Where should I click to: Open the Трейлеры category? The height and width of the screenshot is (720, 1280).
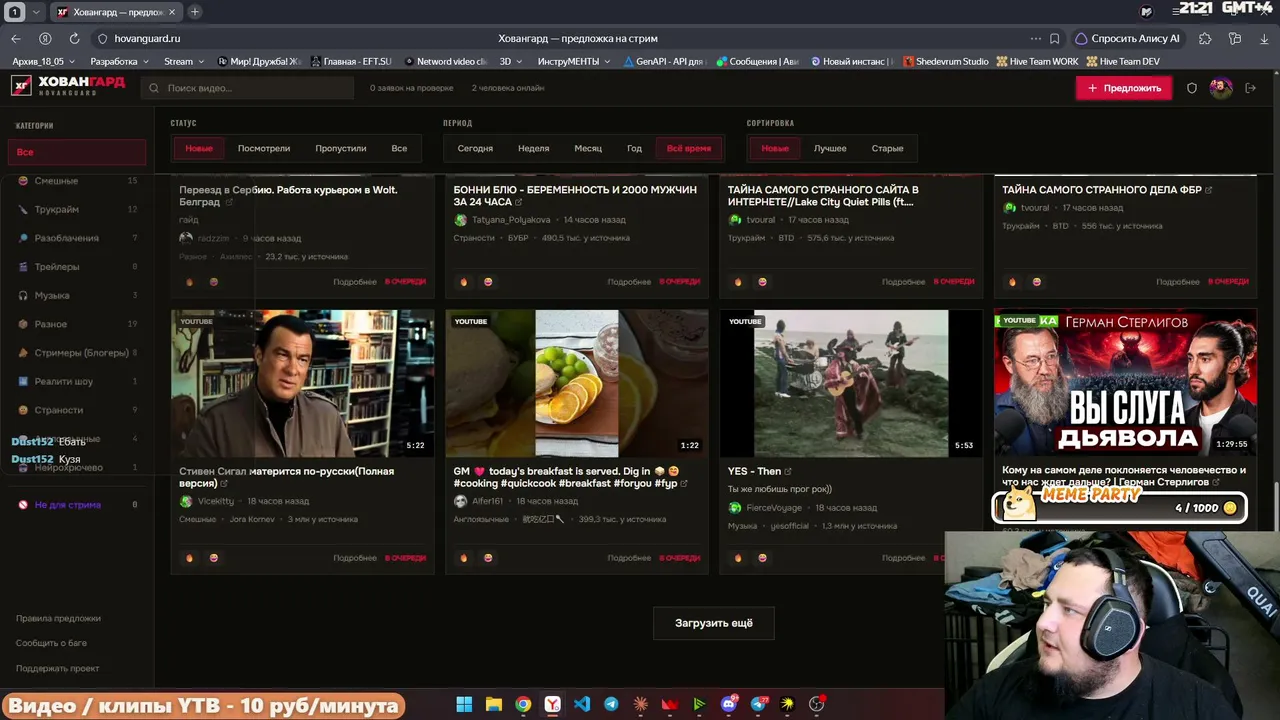click(x=77, y=267)
